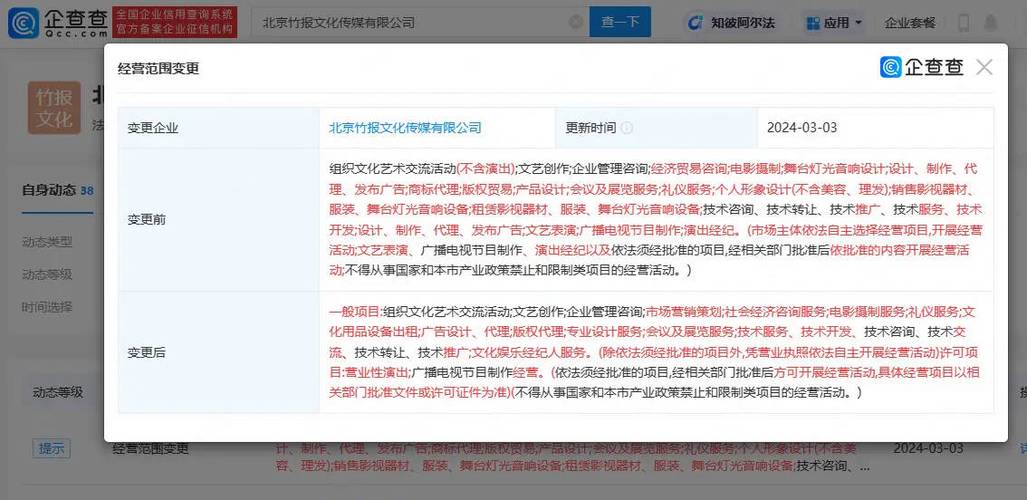1027x500 pixels.
Task: Click the 全国企业信用查询系统 red banner
Action: click(174, 22)
